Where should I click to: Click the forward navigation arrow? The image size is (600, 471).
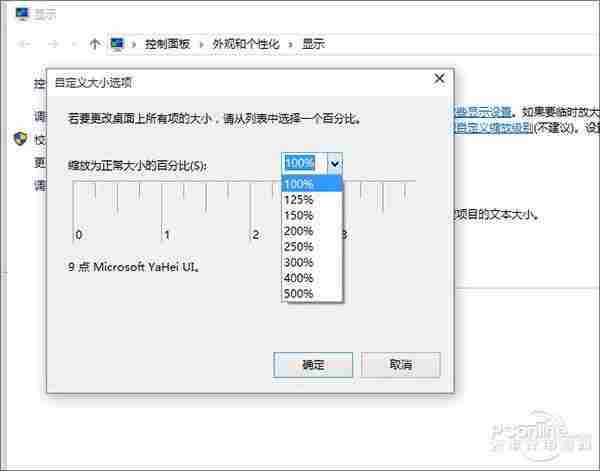pos(52,44)
